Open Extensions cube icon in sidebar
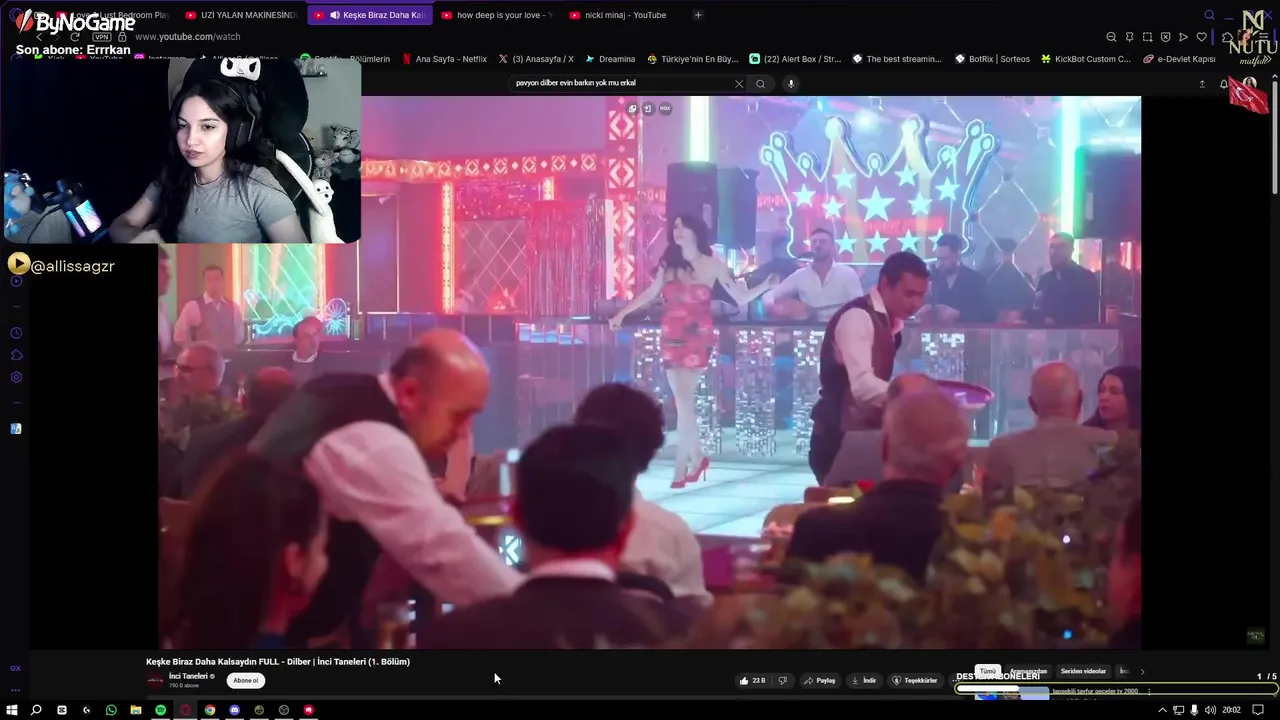Screen dimensions: 1280x720 point(16,355)
